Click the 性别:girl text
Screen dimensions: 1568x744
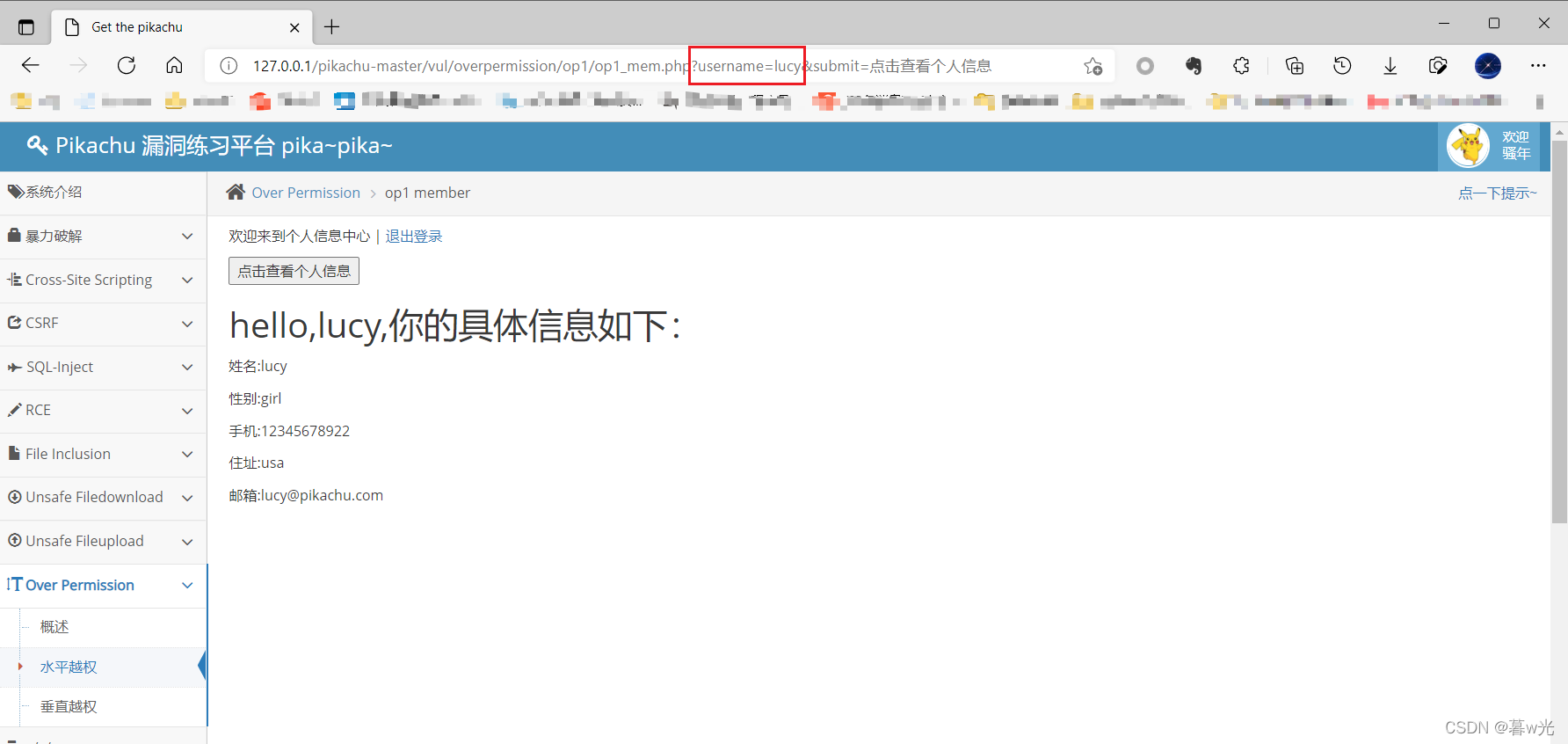[x=255, y=398]
